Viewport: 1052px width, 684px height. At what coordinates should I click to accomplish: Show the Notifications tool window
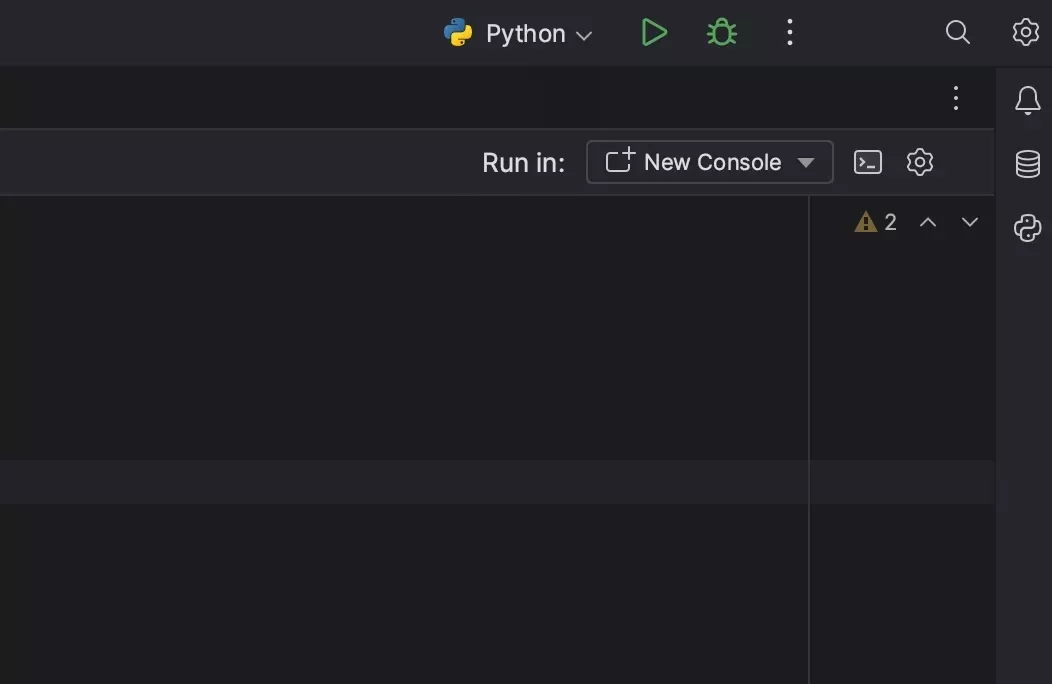click(x=1027, y=100)
